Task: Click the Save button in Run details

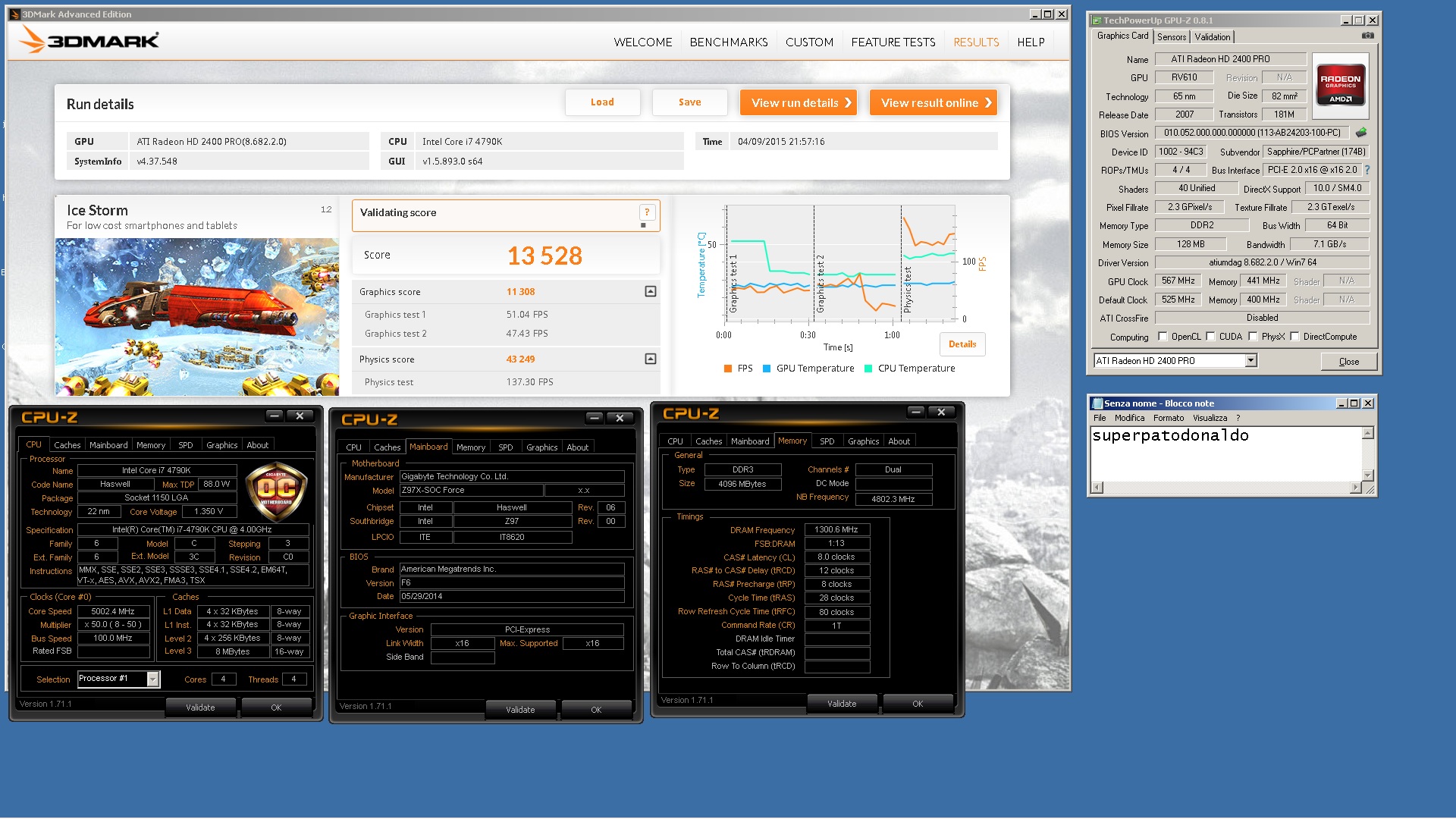Action: point(689,102)
